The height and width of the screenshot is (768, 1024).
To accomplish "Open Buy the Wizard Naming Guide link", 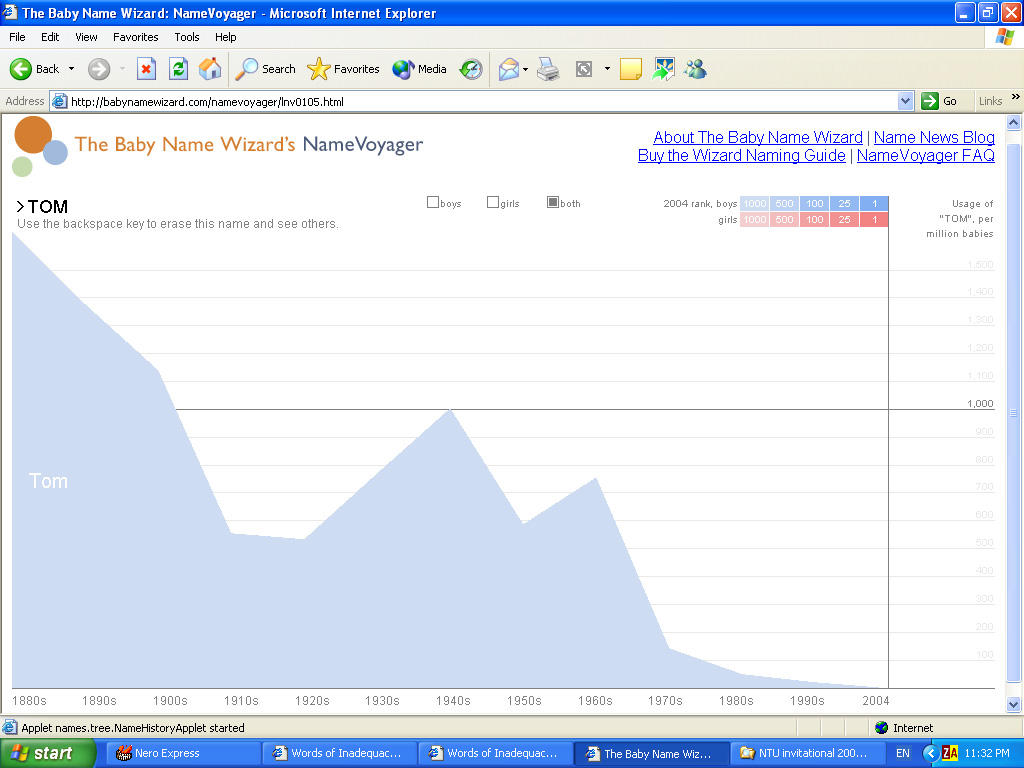I will (741, 155).
